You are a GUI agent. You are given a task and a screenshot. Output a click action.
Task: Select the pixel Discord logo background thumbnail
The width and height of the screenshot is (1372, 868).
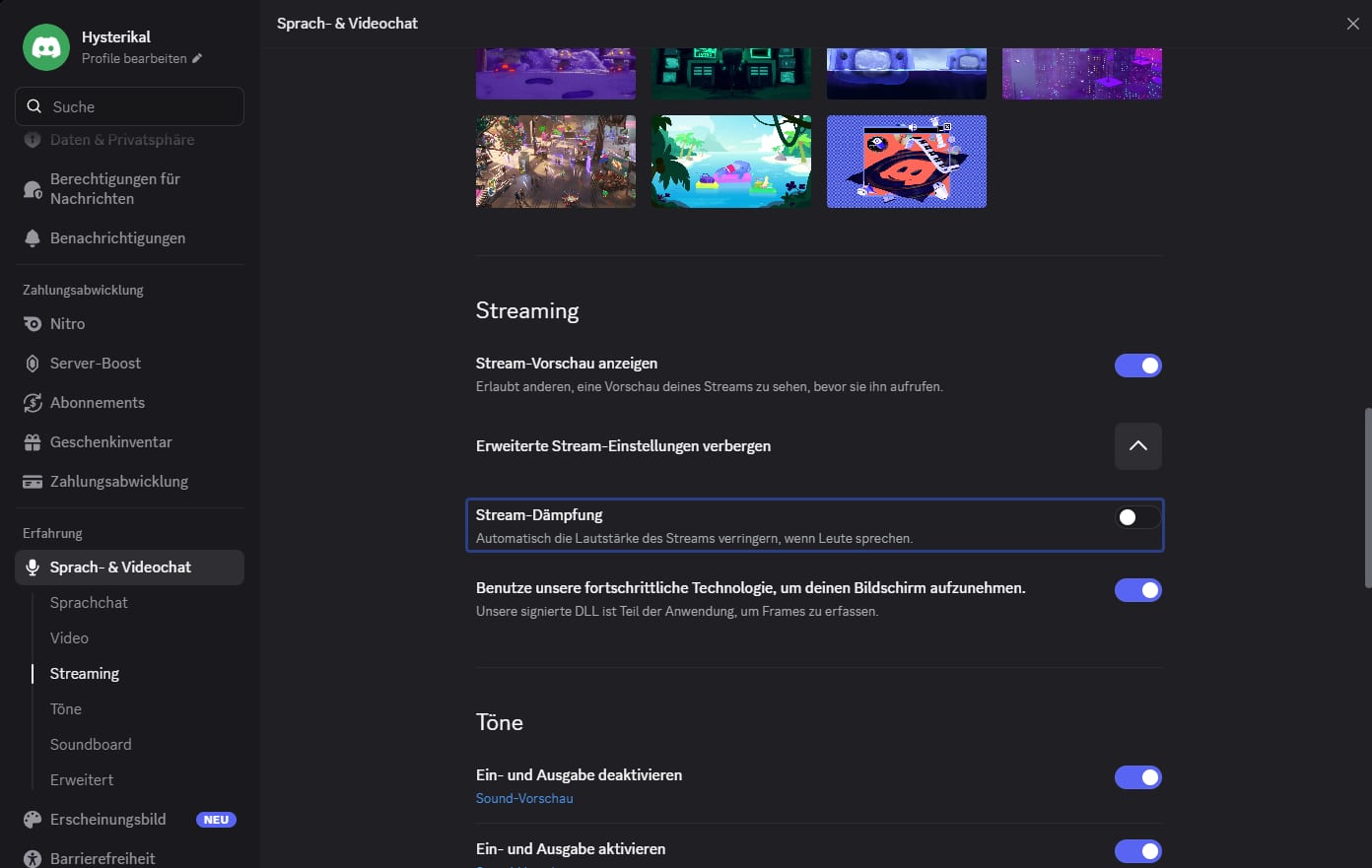coord(907,162)
